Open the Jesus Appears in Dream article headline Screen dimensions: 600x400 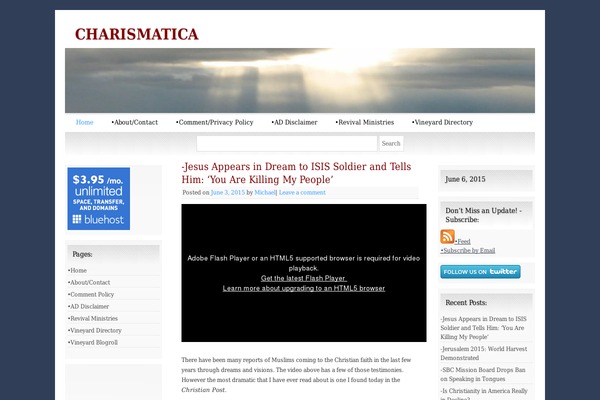(296, 173)
